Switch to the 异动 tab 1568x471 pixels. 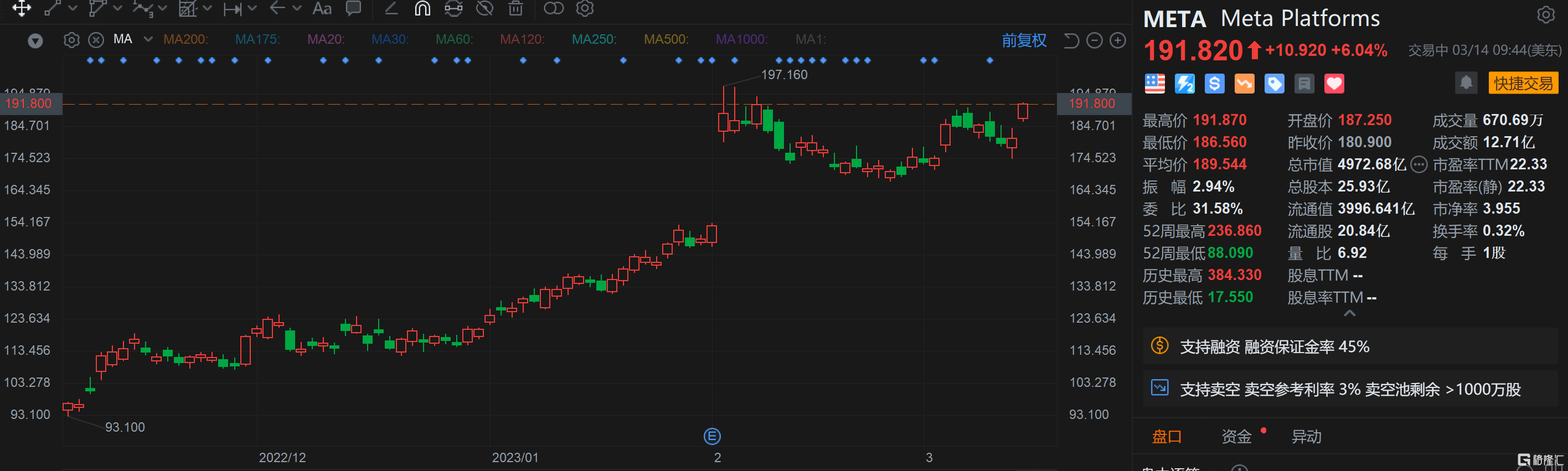(1306, 436)
